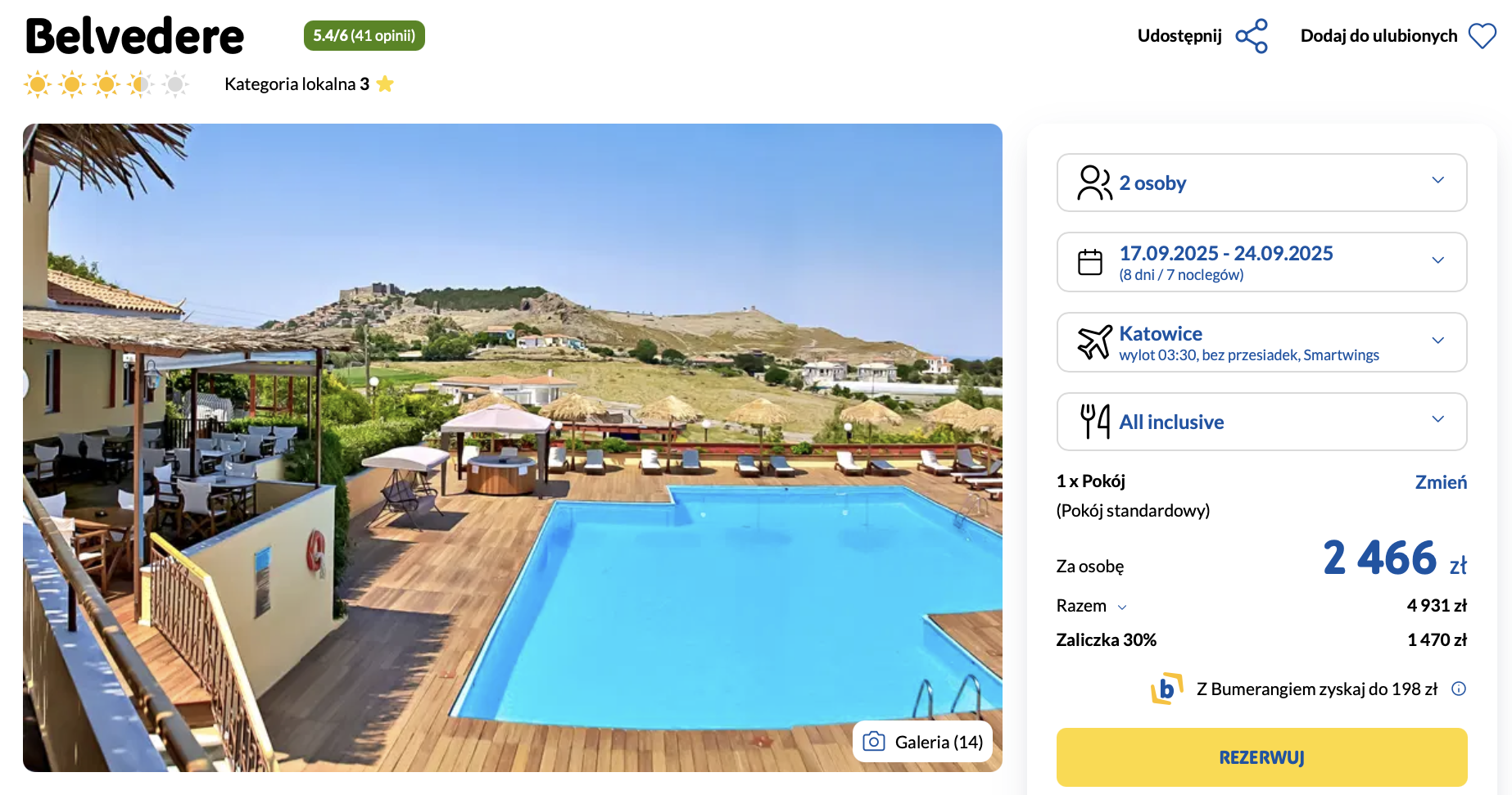This screenshot has height=795, width=1512.
Task: Click the heart favorites icon
Action: click(x=1482, y=36)
